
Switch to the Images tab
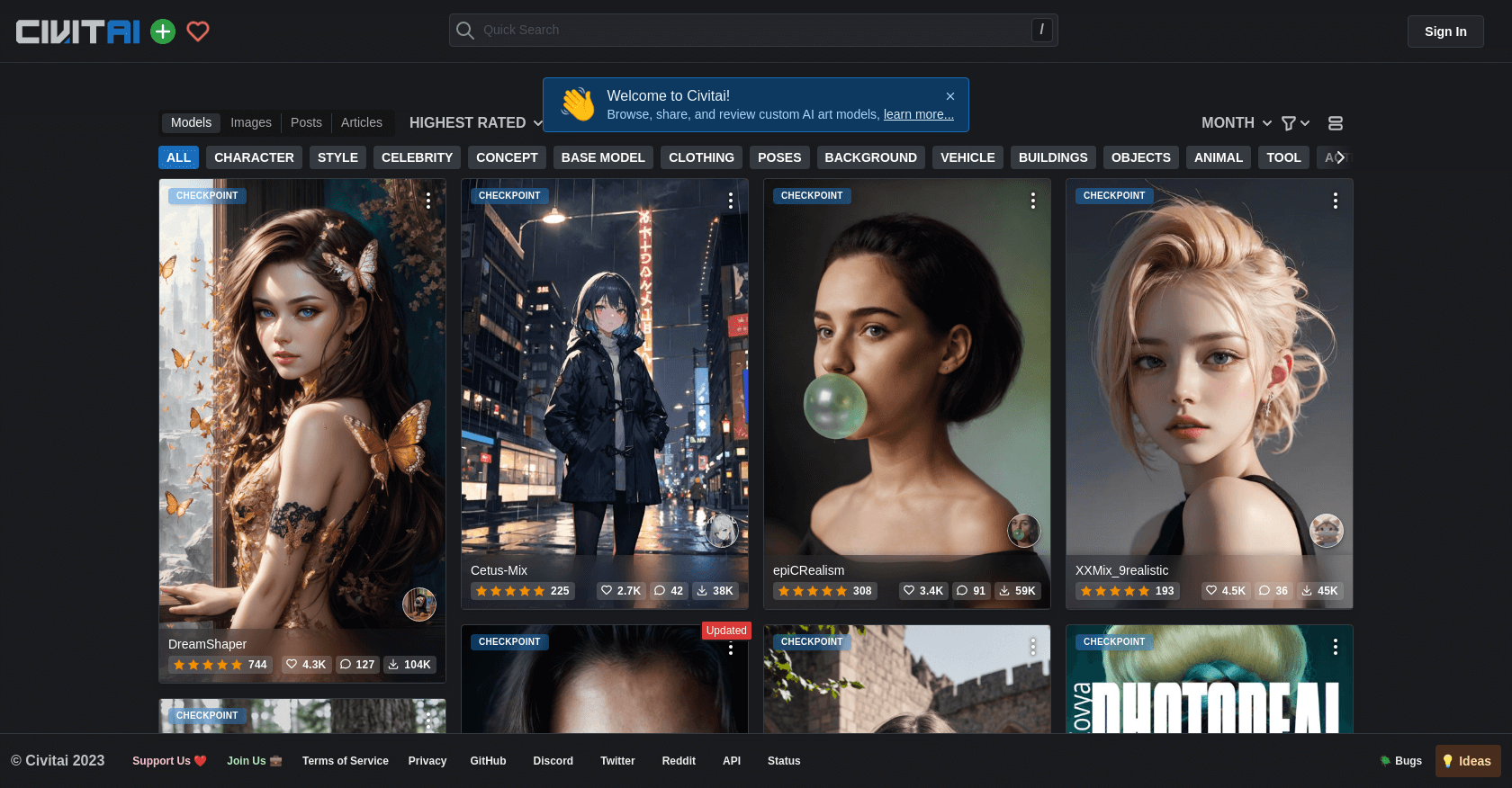tap(250, 122)
